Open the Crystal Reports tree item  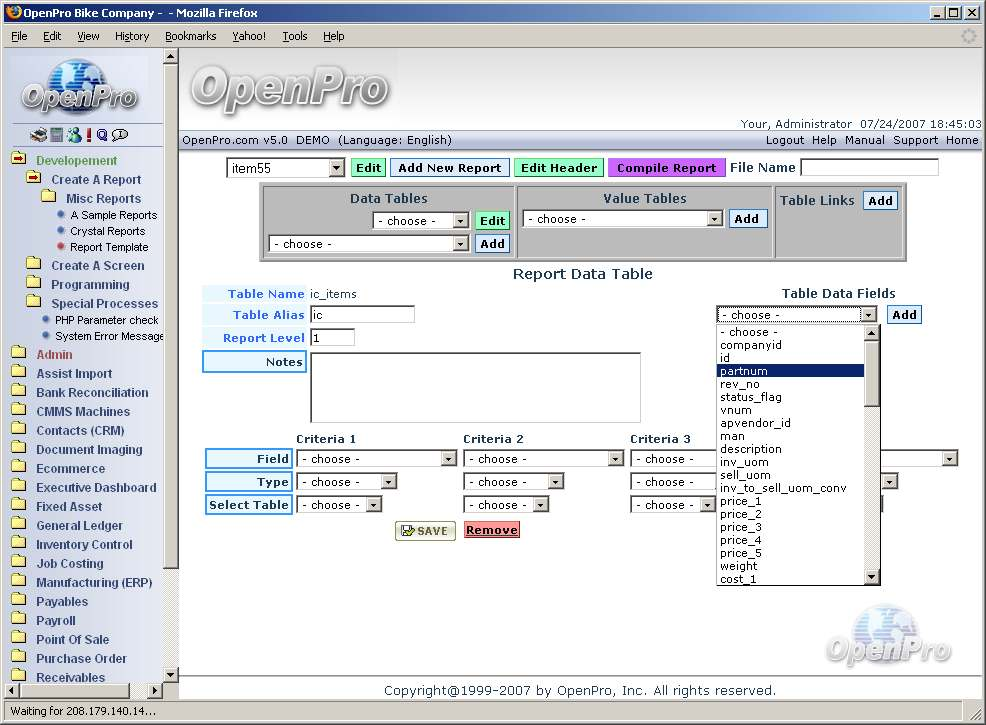[x=108, y=231]
